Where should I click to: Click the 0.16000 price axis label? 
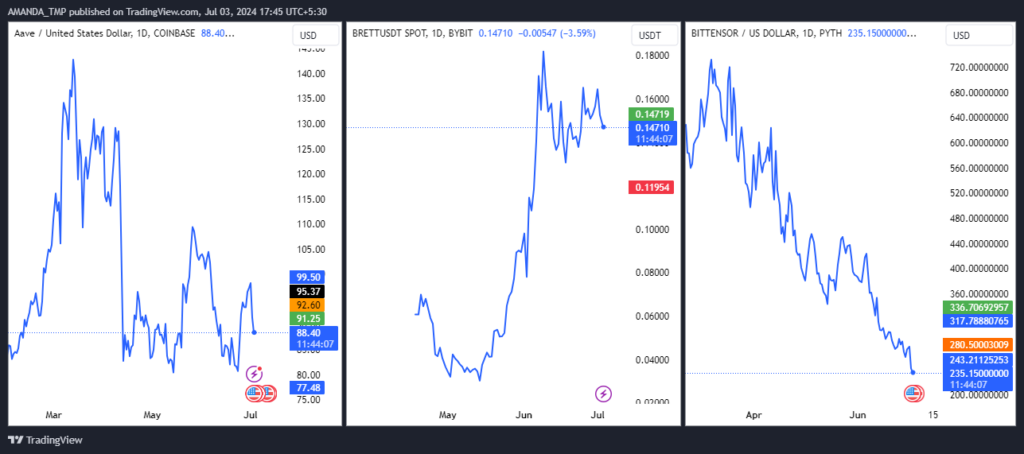(x=652, y=99)
